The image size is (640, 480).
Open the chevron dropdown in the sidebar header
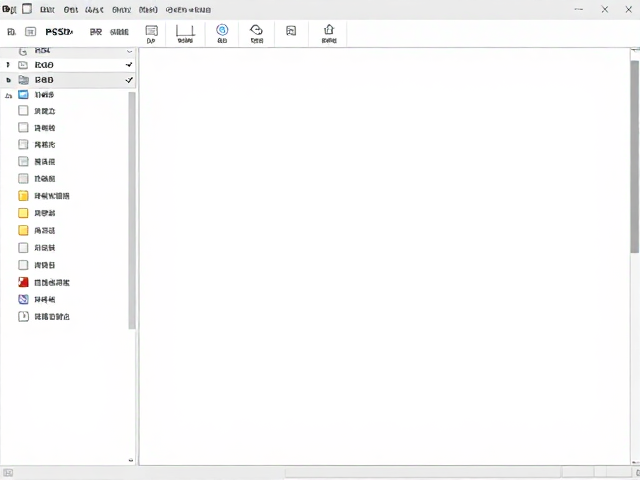(129, 51)
